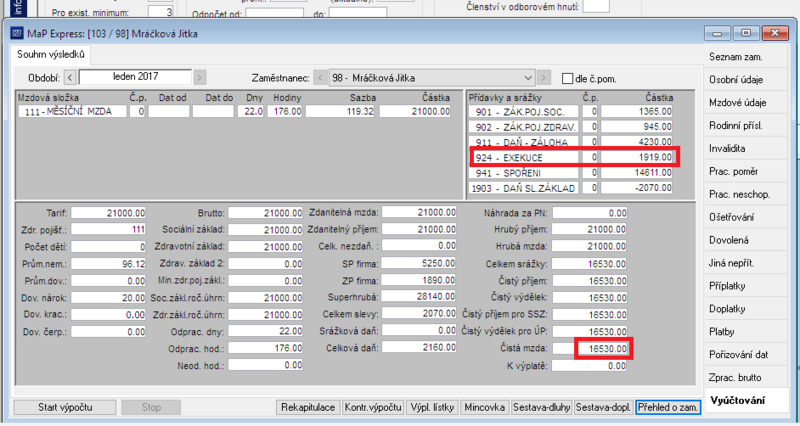Click the Zdr. pojišť. field showing 111

[108, 230]
